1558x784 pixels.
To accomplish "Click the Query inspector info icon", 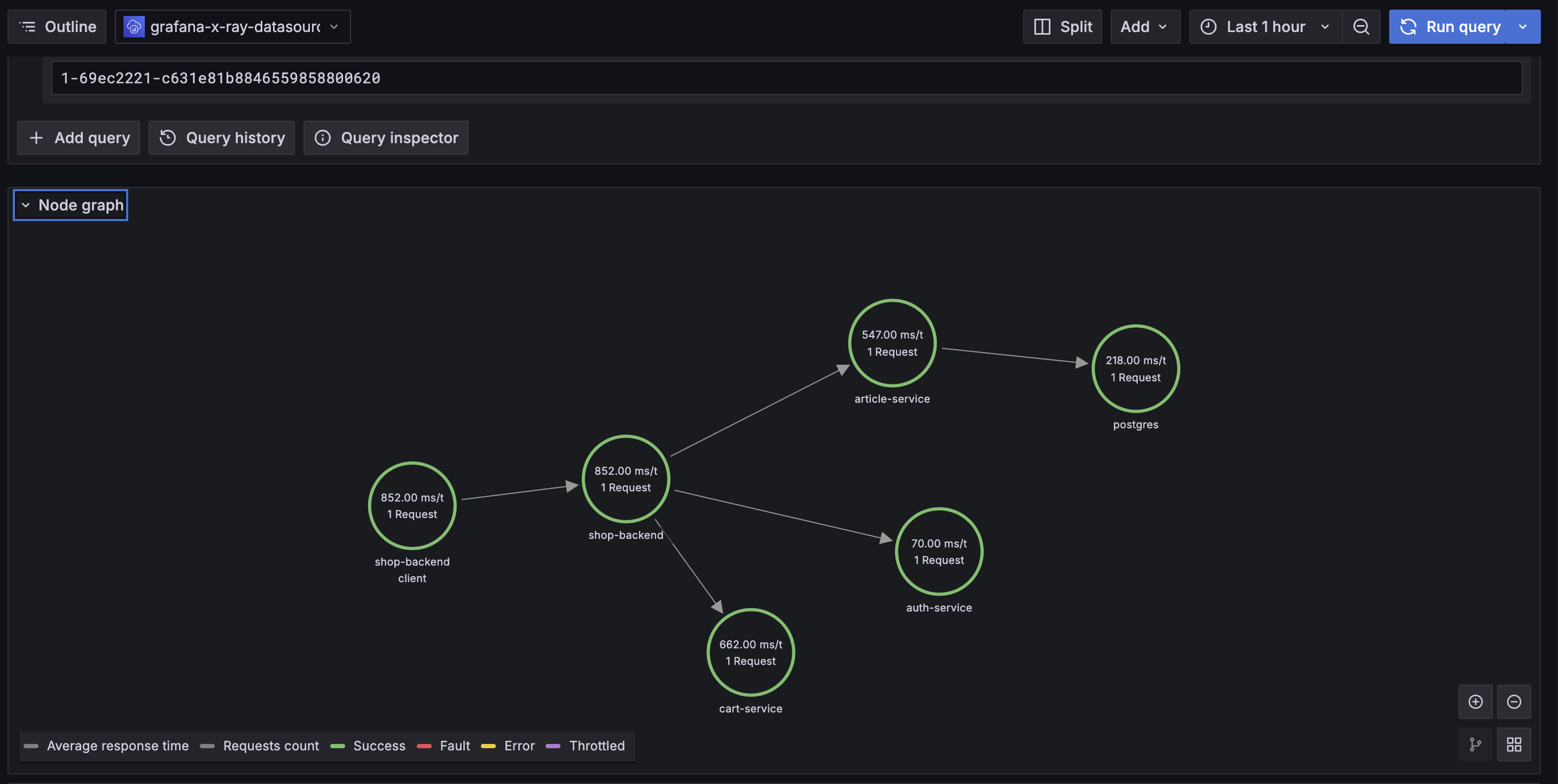I will point(322,137).
